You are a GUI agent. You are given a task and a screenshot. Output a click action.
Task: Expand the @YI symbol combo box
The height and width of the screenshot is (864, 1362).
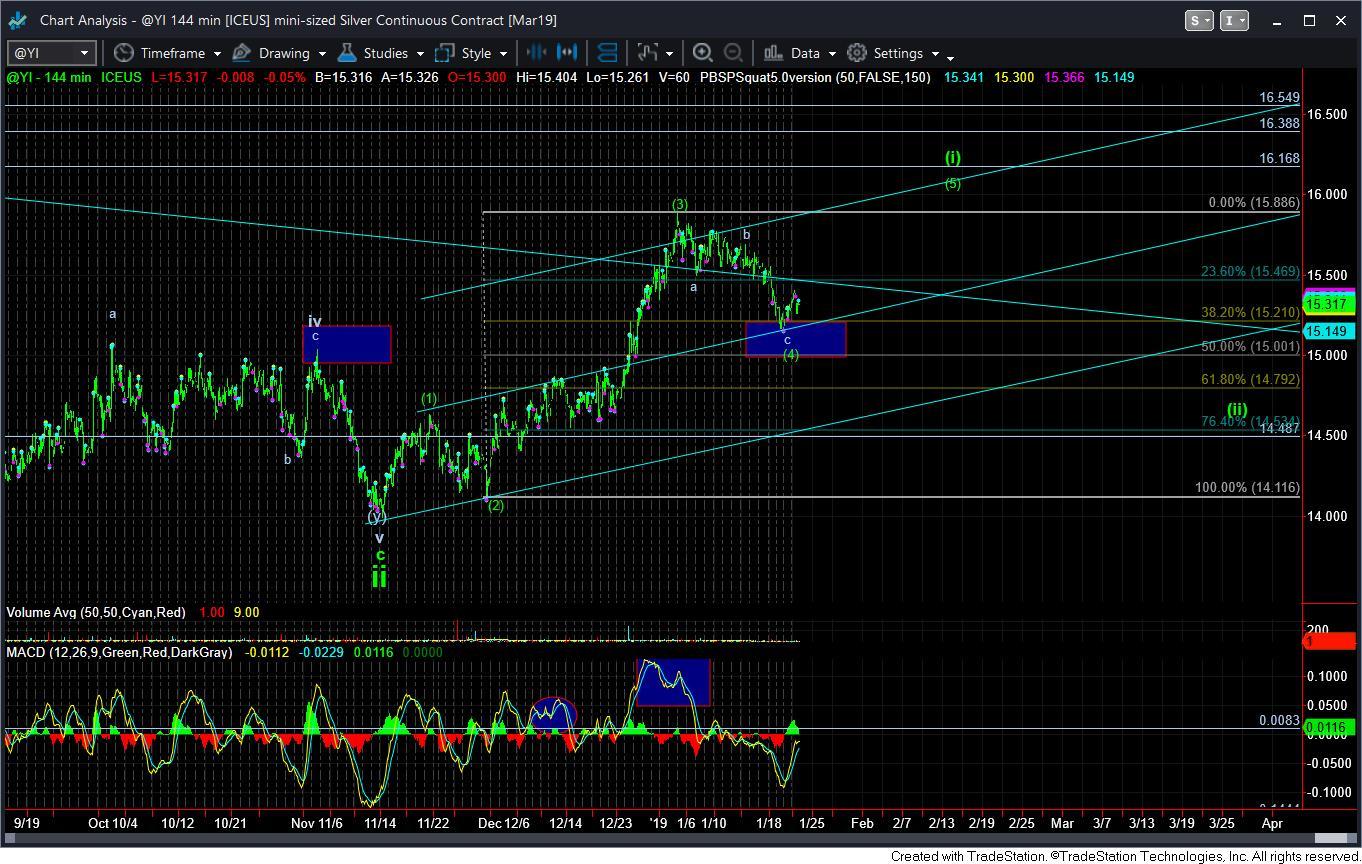[84, 53]
